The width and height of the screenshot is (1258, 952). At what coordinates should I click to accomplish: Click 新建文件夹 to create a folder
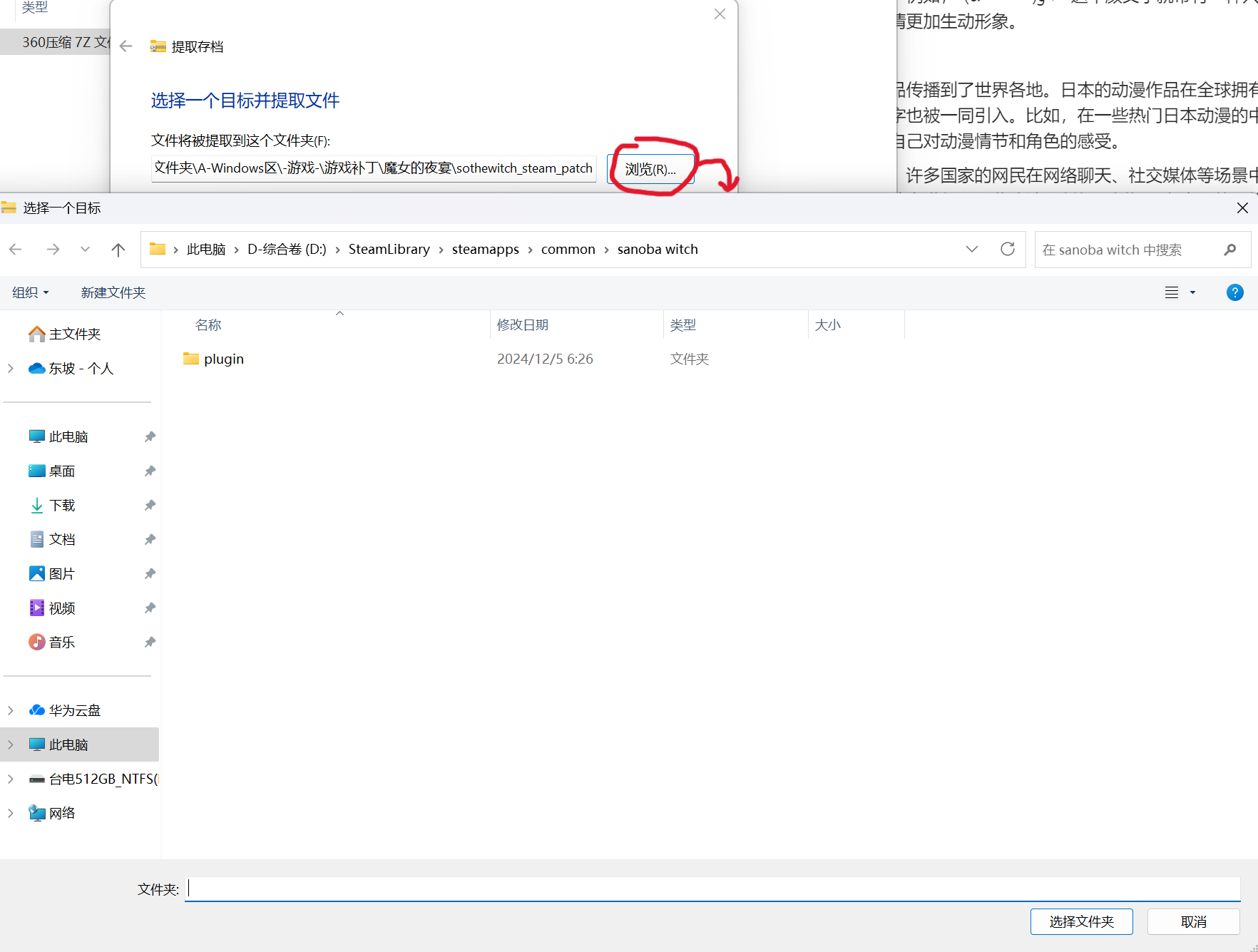click(x=113, y=292)
